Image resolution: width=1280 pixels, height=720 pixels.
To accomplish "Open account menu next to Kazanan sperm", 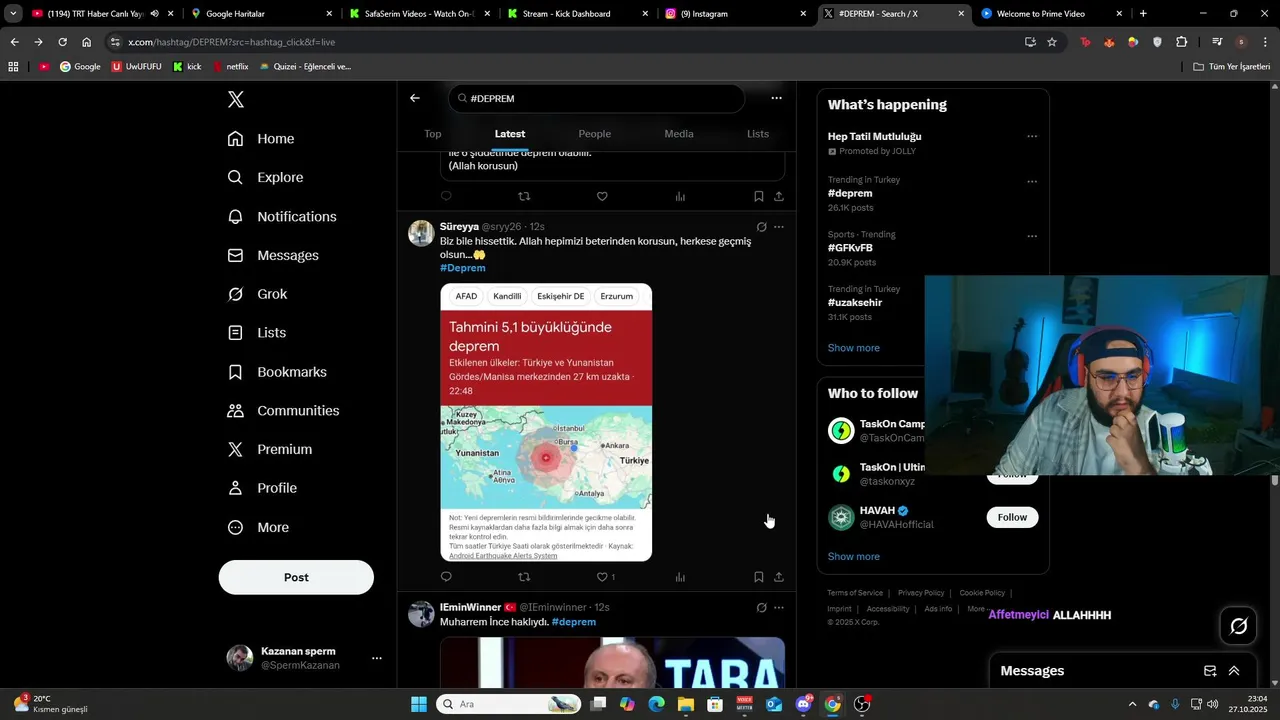I will coord(377,658).
